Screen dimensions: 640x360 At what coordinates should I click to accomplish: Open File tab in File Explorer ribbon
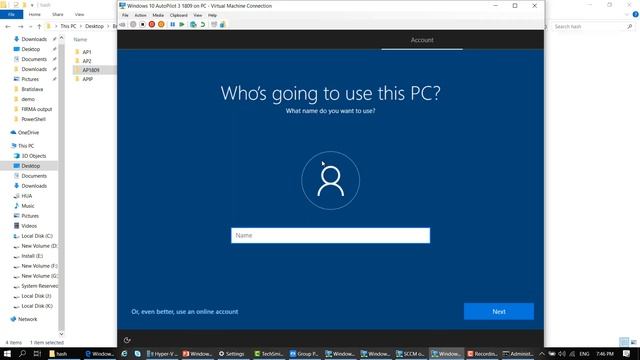[x=11, y=14]
